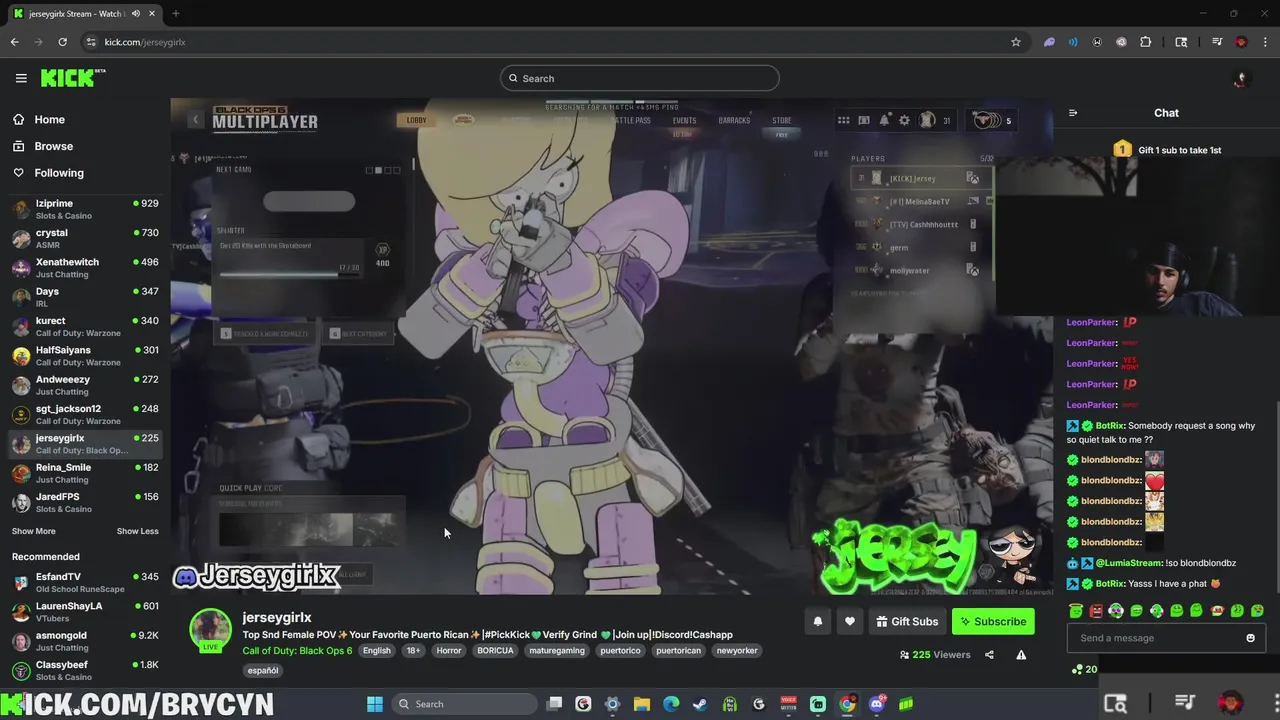Open asmongold recommended channel
Image resolution: width=1280 pixels, height=720 pixels.
(x=85, y=641)
